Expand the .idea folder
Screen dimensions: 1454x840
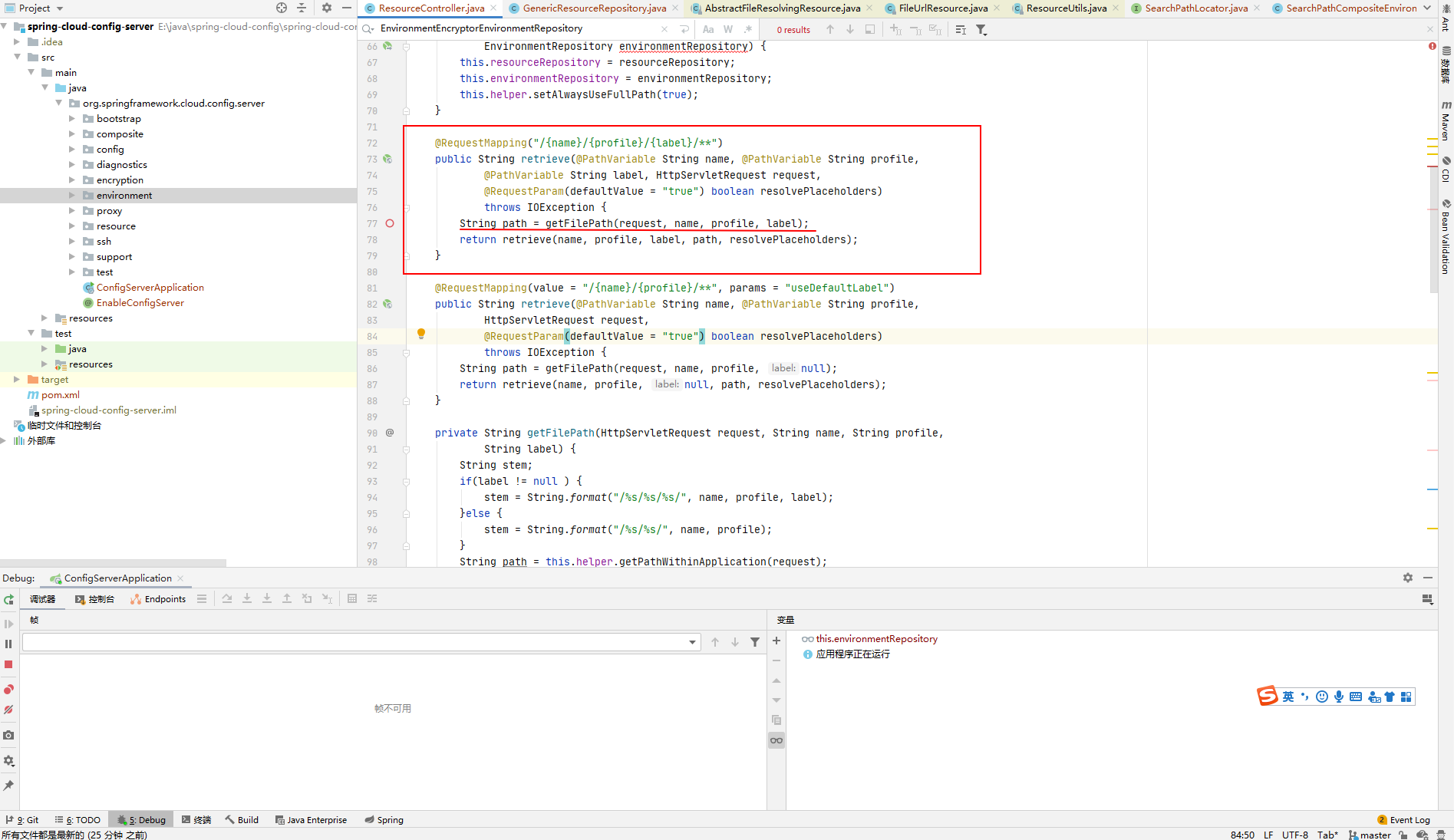coord(17,42)
